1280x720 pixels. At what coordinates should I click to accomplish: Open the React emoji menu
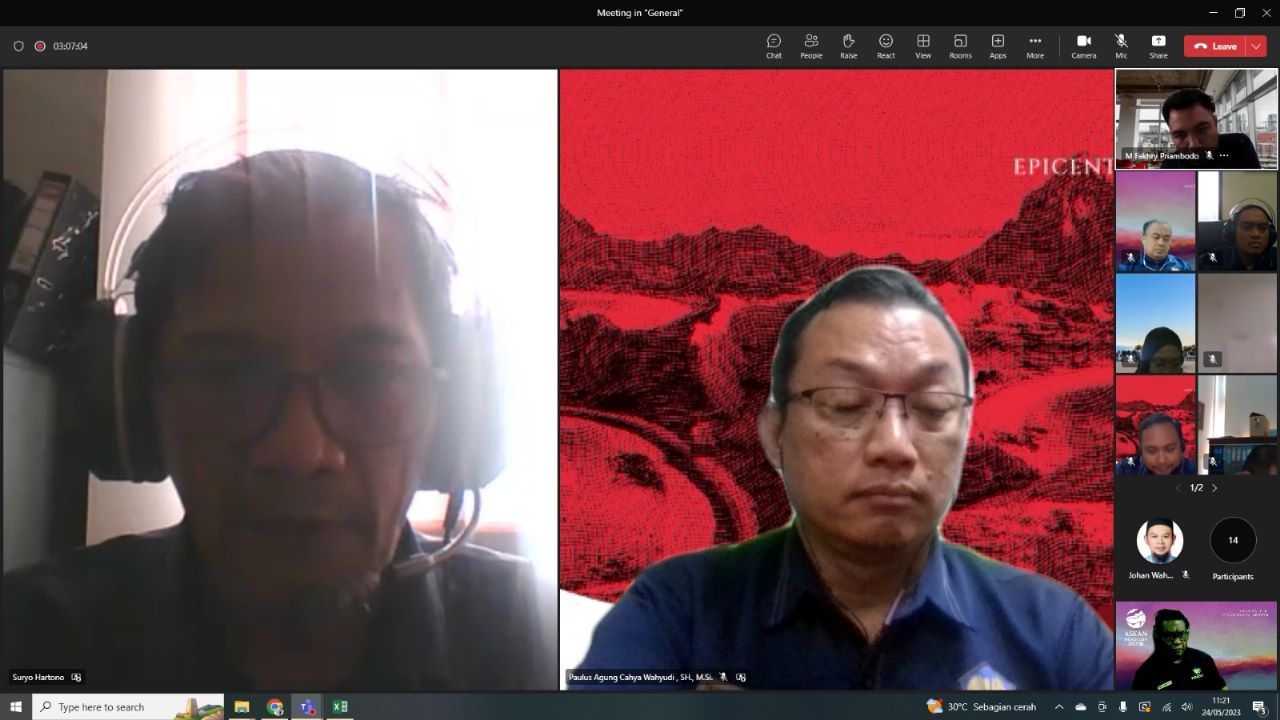click(886, 46)
